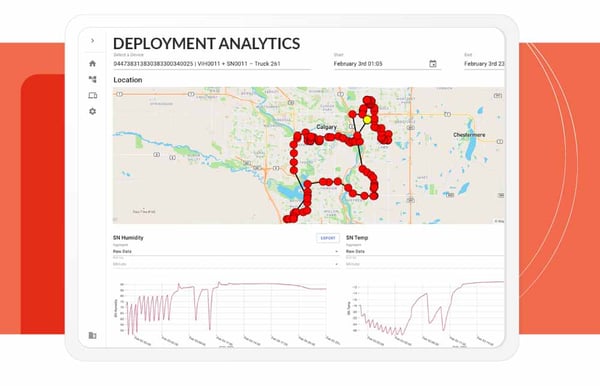The image size is (600, 386).
Task: Click the SN Humidity line chart plot
Action: tap(226, 308)
